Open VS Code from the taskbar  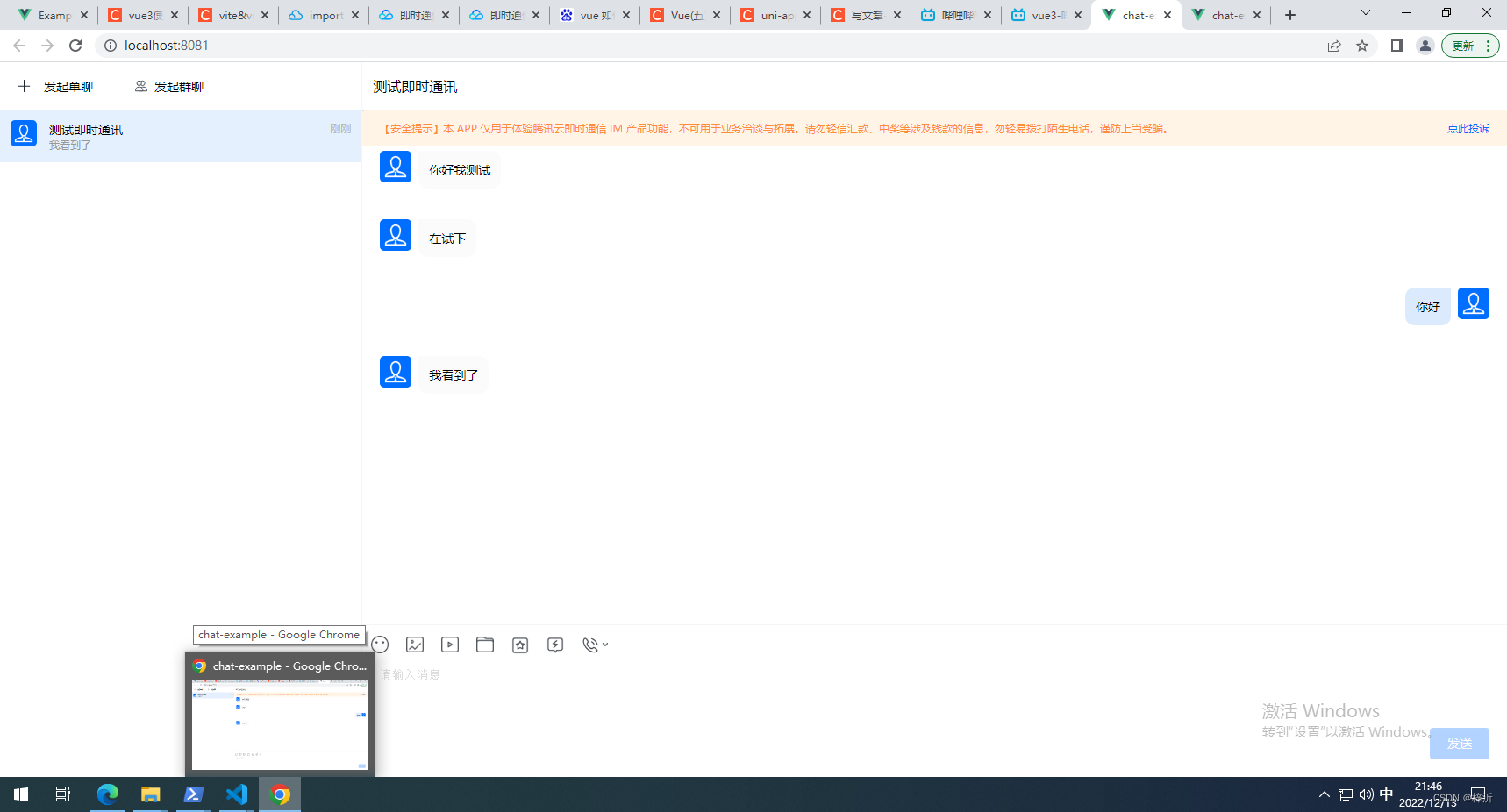point(236,794)
